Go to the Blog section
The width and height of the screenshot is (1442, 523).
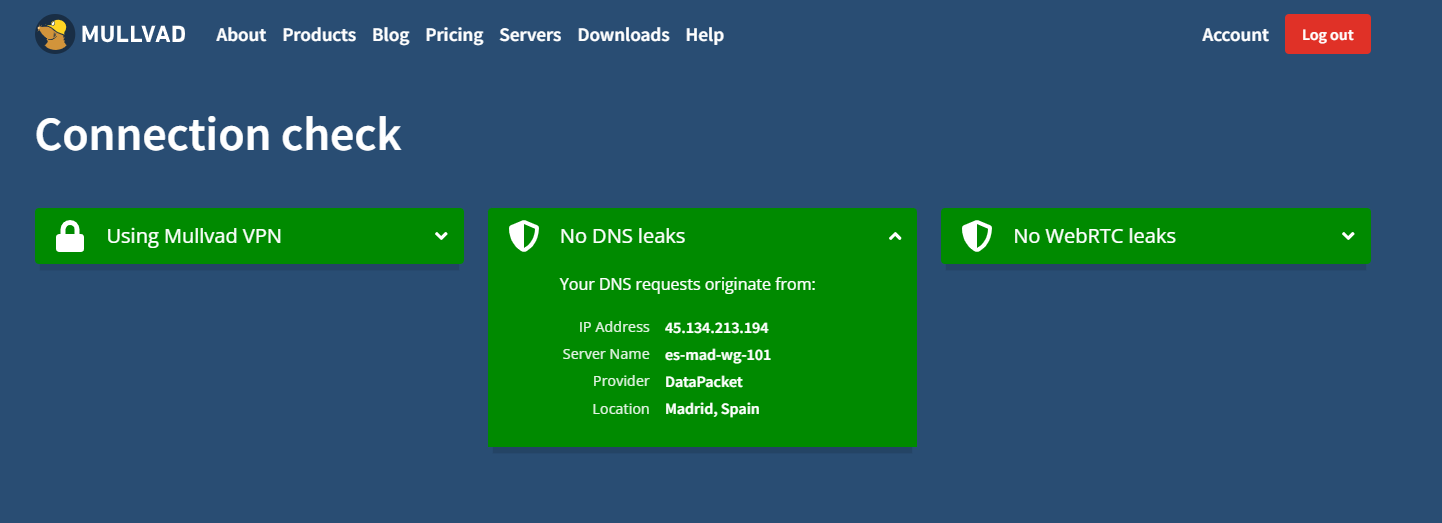390,35
